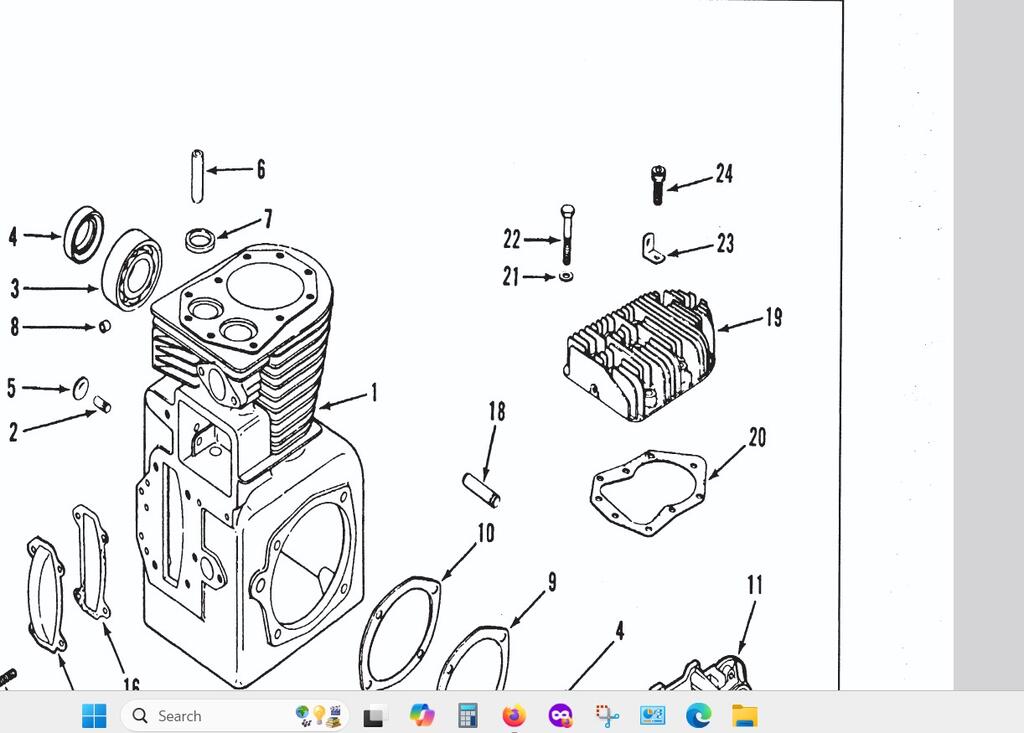Click the bracket labeled 23
The width and height of the screenshot is (1024, 733).
[653, 247]
